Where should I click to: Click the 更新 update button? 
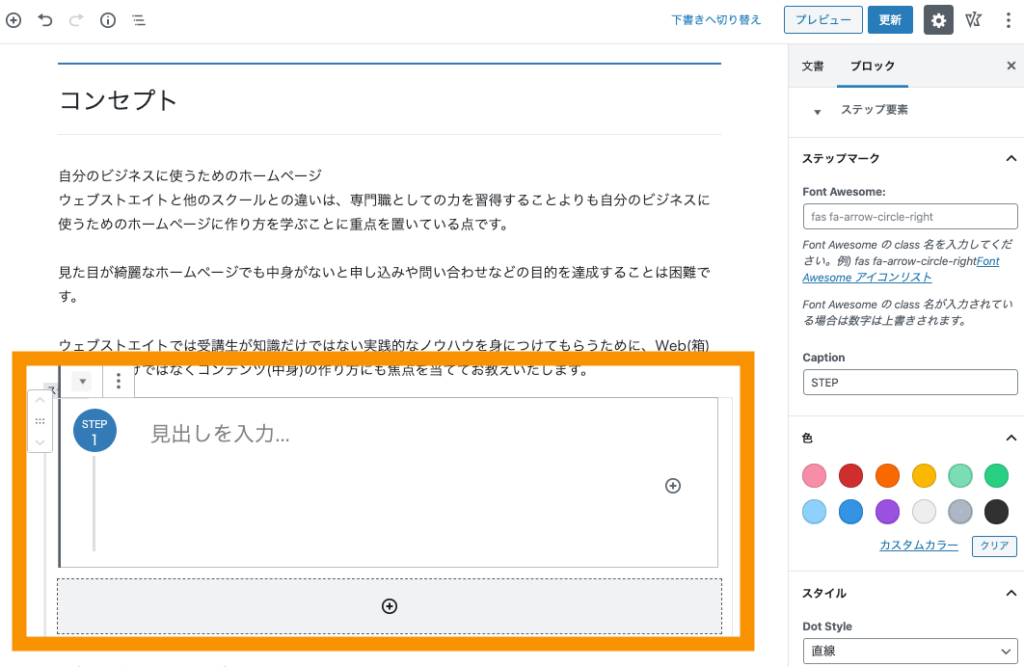[890, 19]
